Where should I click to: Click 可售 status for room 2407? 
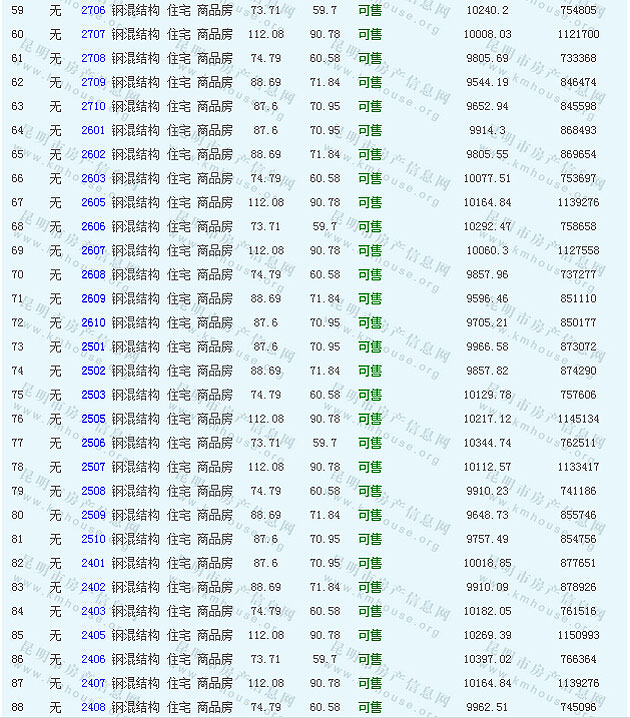369,683
